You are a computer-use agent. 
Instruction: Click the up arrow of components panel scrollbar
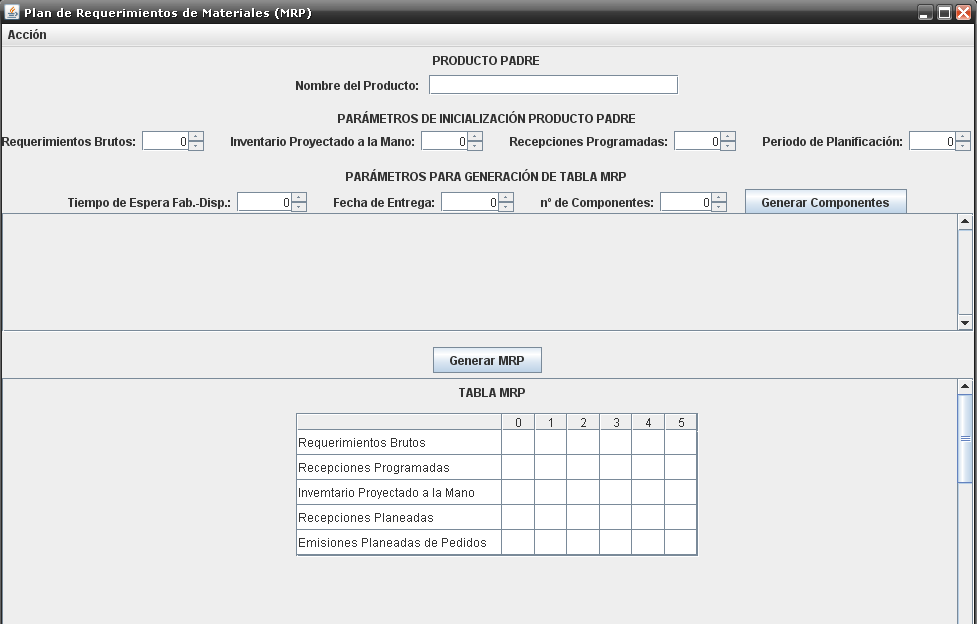point(963,222)
